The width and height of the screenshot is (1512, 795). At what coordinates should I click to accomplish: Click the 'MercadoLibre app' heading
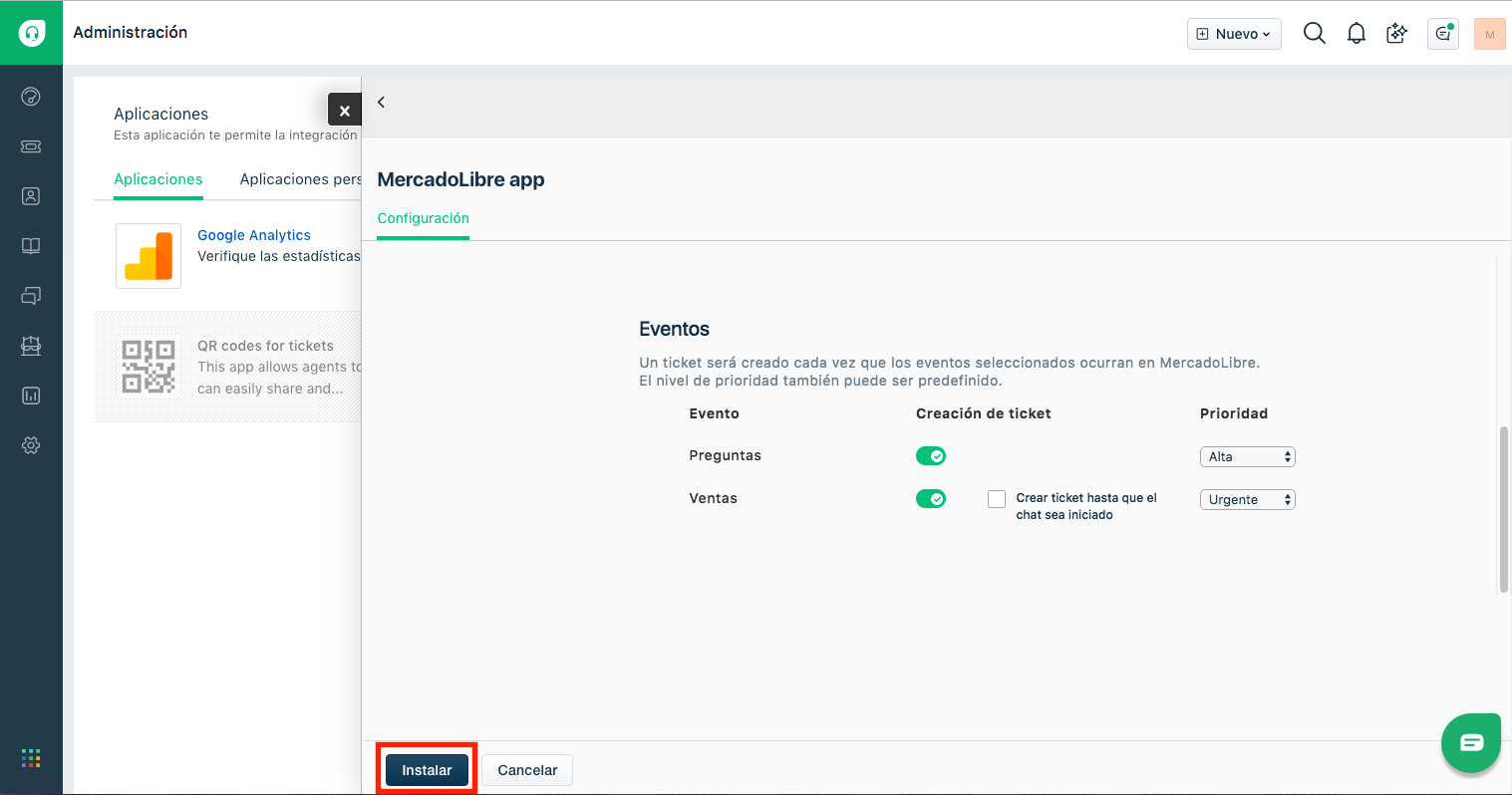460,179
